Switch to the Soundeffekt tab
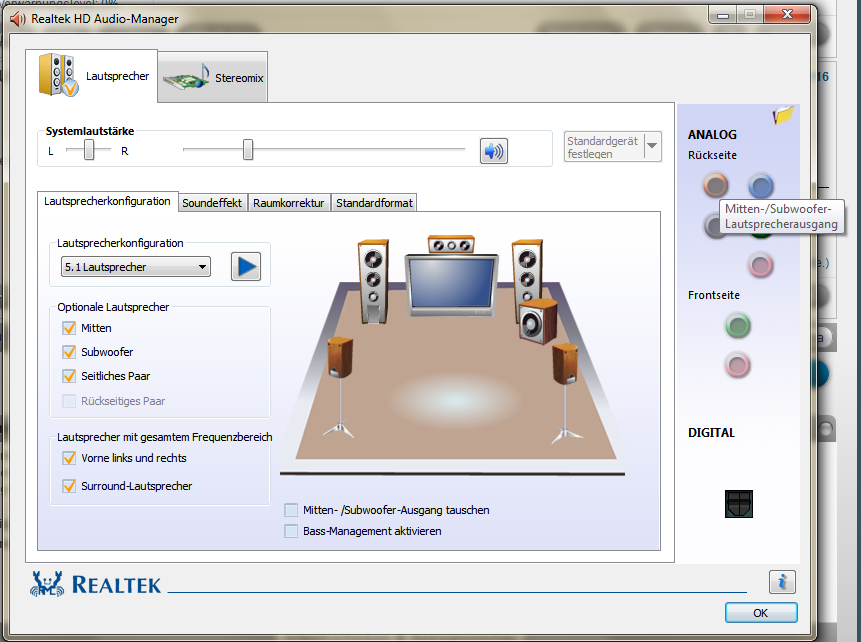Image resolution: width=861 pixels, height=642 pixels. click(211, 203)
